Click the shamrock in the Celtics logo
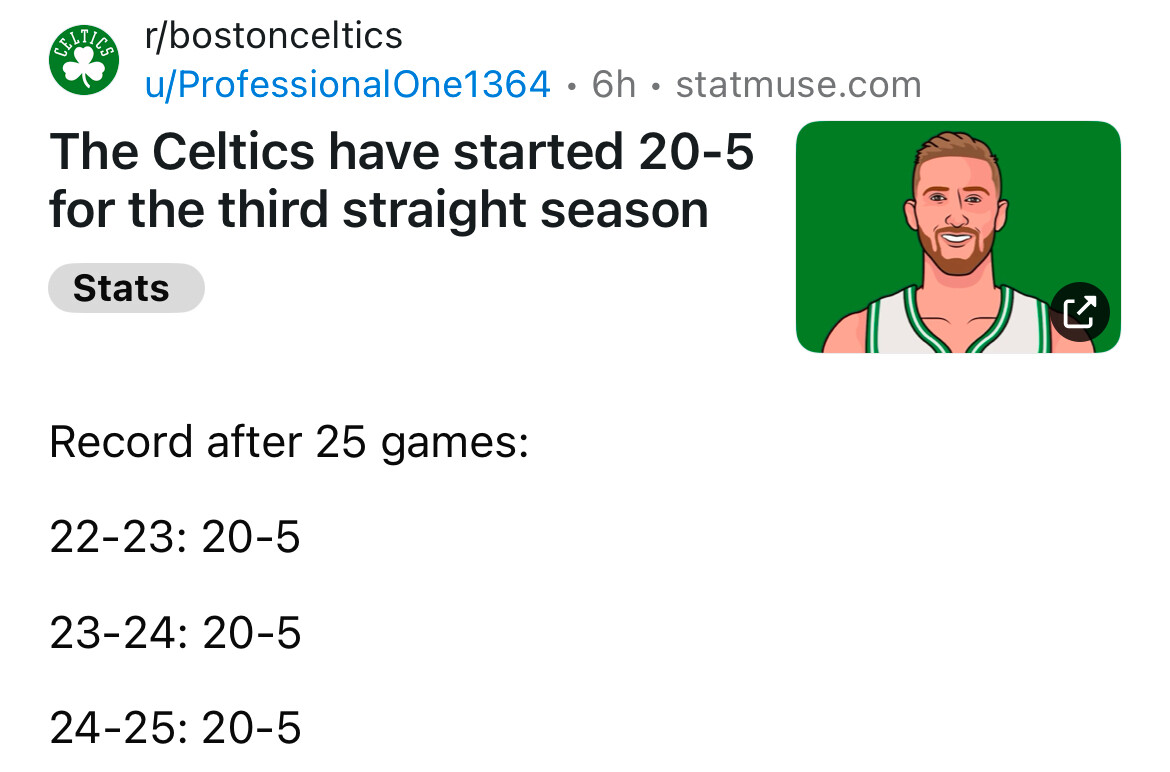 click(84, 68)
